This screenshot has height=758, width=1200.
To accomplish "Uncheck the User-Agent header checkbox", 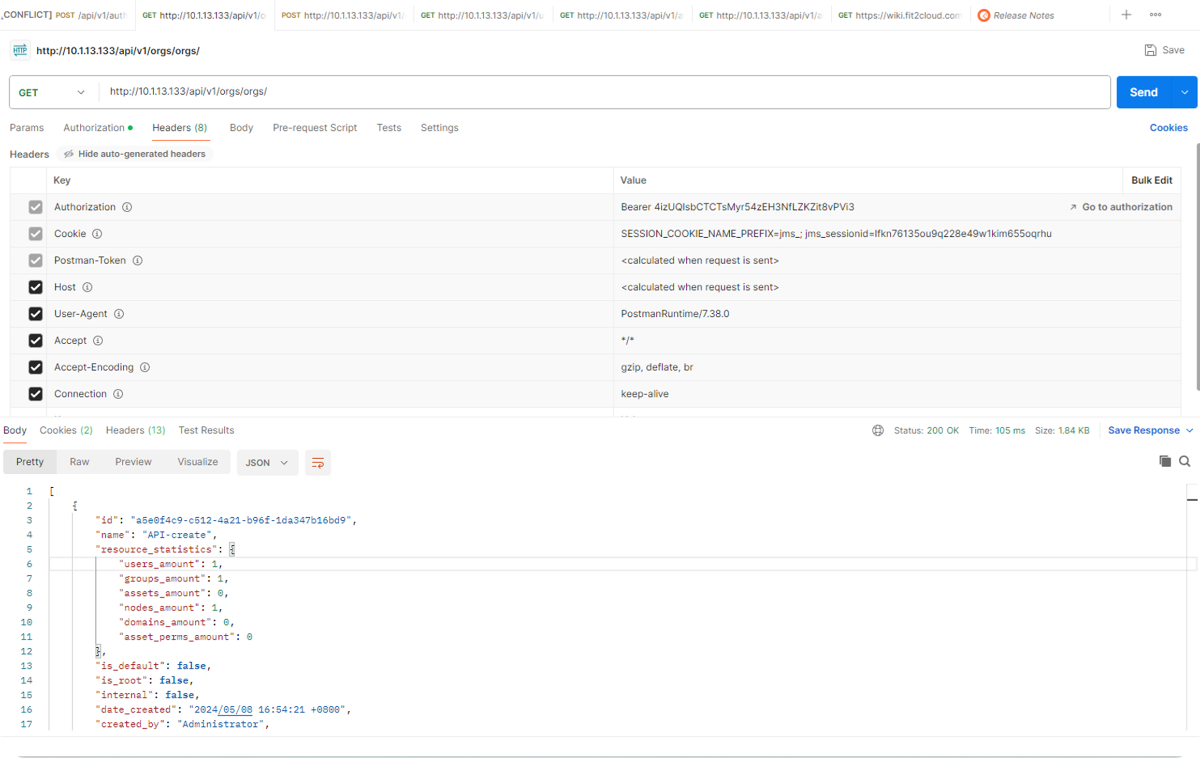I will click(x=36, y=314).
